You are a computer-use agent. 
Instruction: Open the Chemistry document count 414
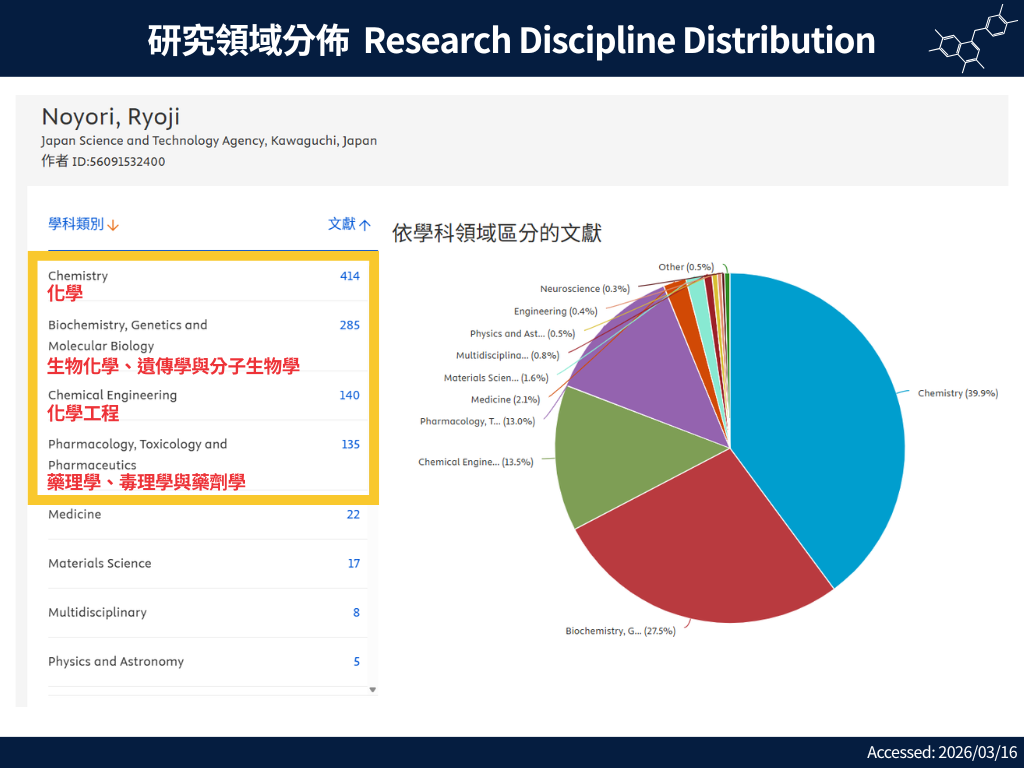click(x=349, y=276)
